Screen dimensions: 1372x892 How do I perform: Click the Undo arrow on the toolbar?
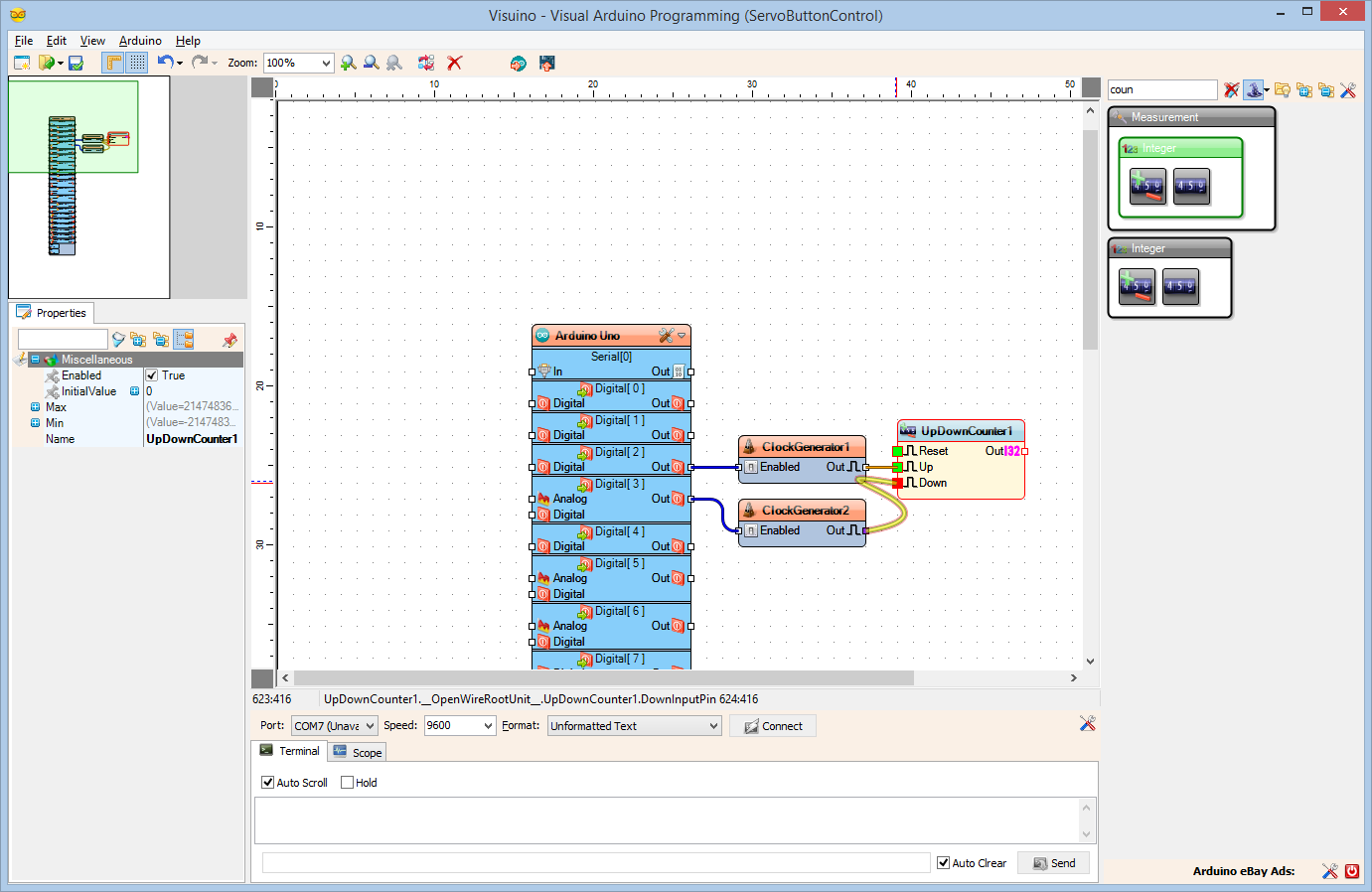click(164, 63)
